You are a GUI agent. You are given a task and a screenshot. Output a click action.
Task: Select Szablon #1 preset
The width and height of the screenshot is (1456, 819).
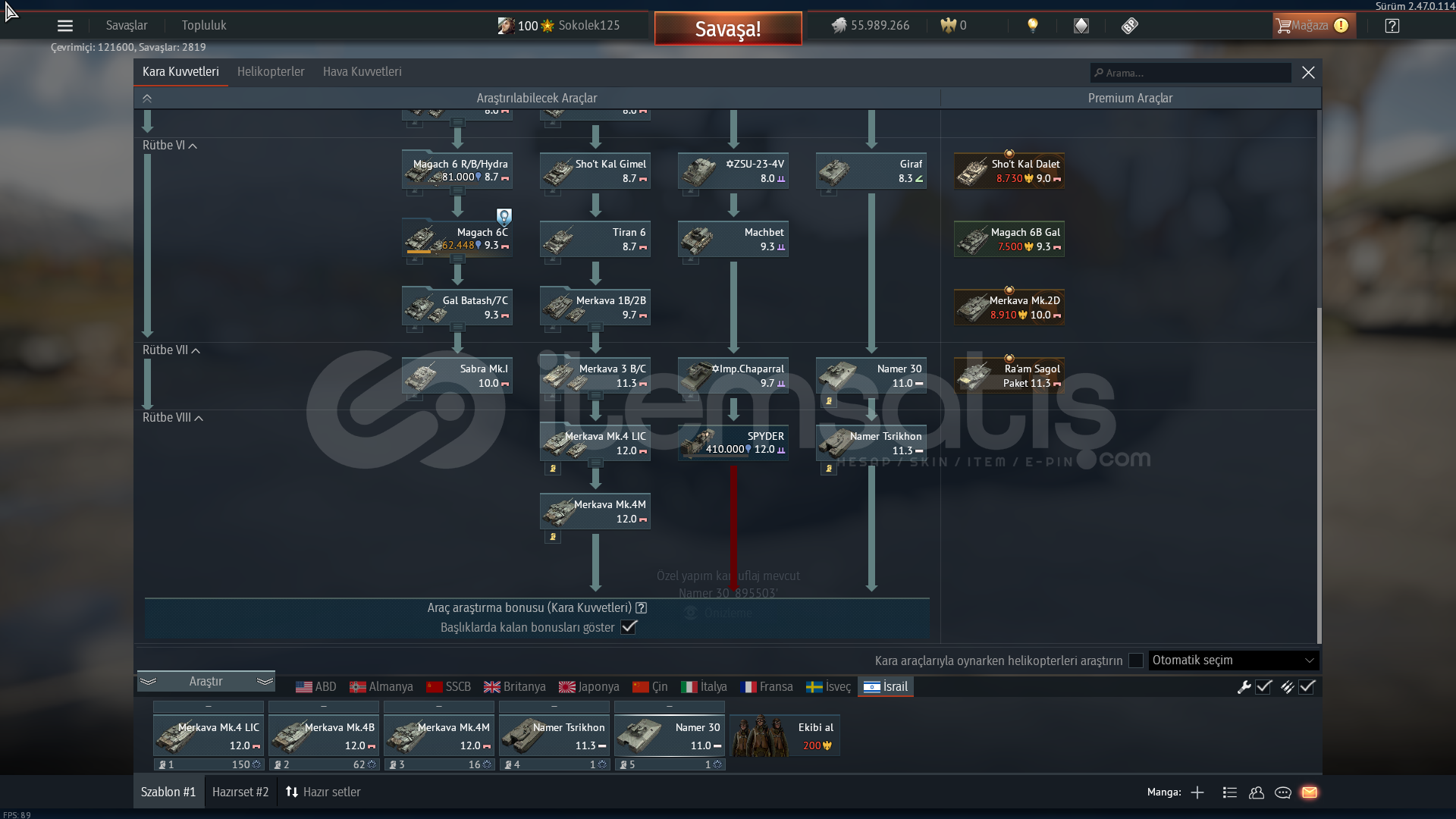click(168, 792)
